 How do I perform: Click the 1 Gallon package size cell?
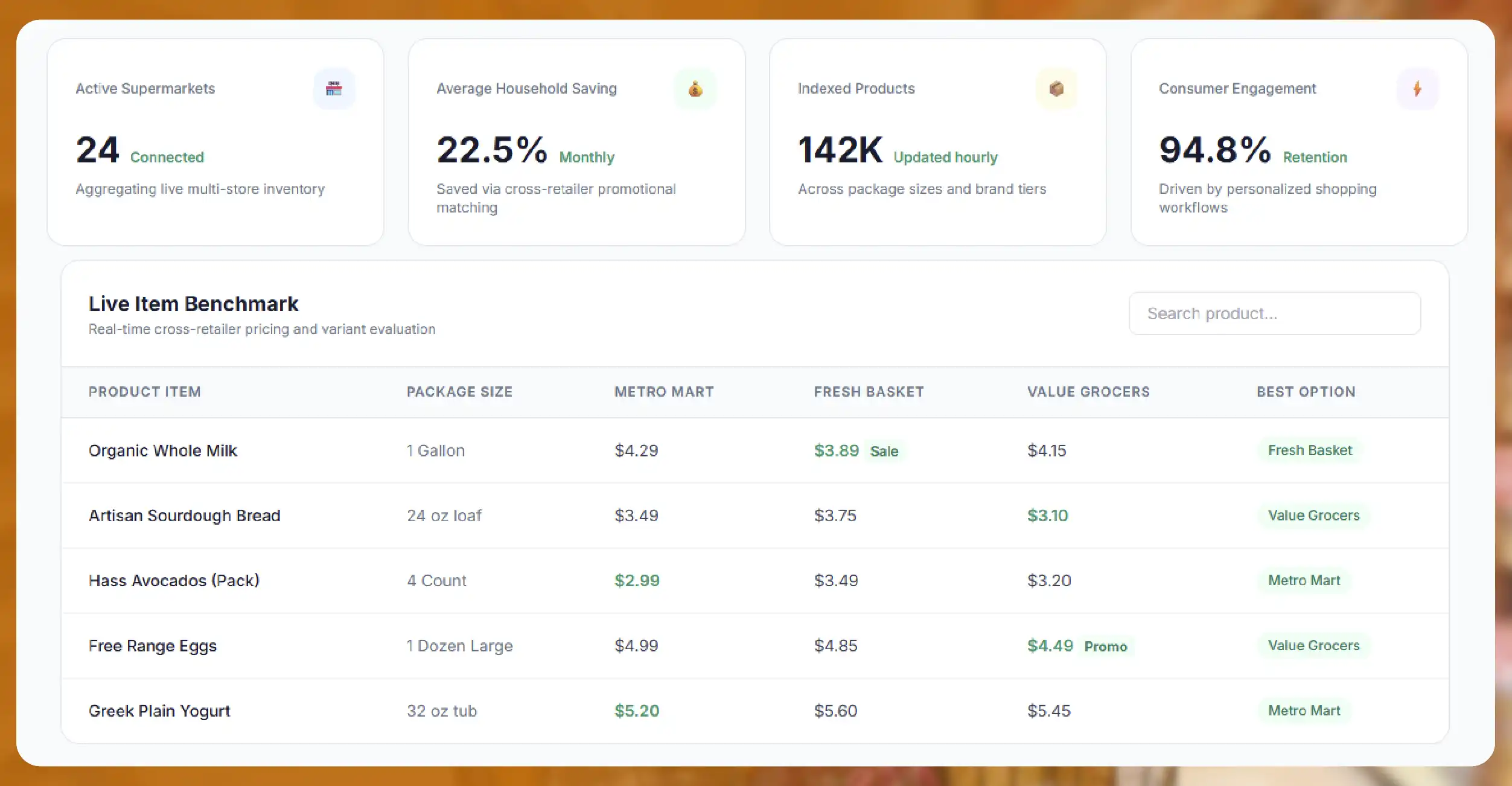[436, 450]
